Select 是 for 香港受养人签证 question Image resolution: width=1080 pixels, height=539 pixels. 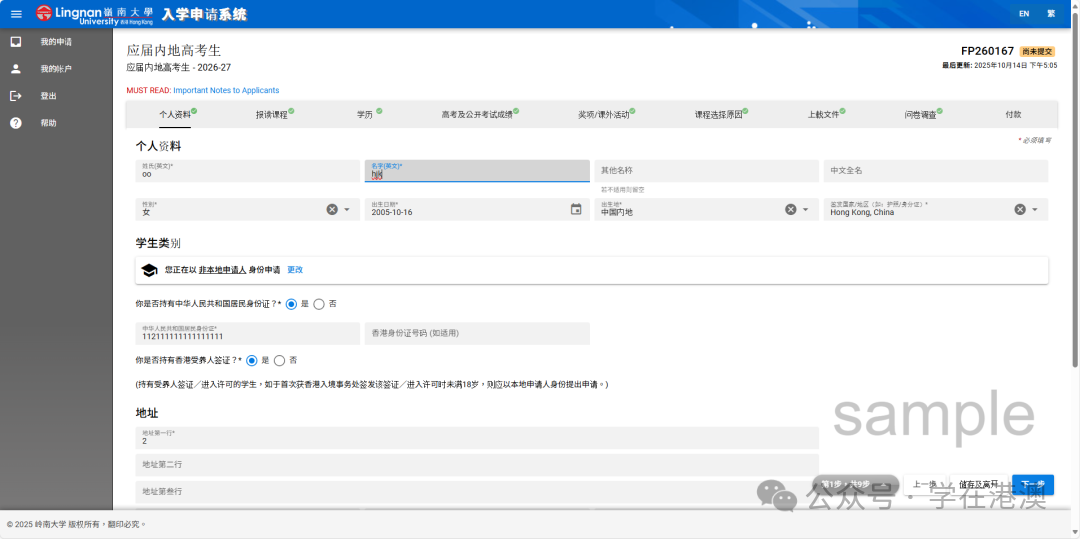click(x=252, y=360)
